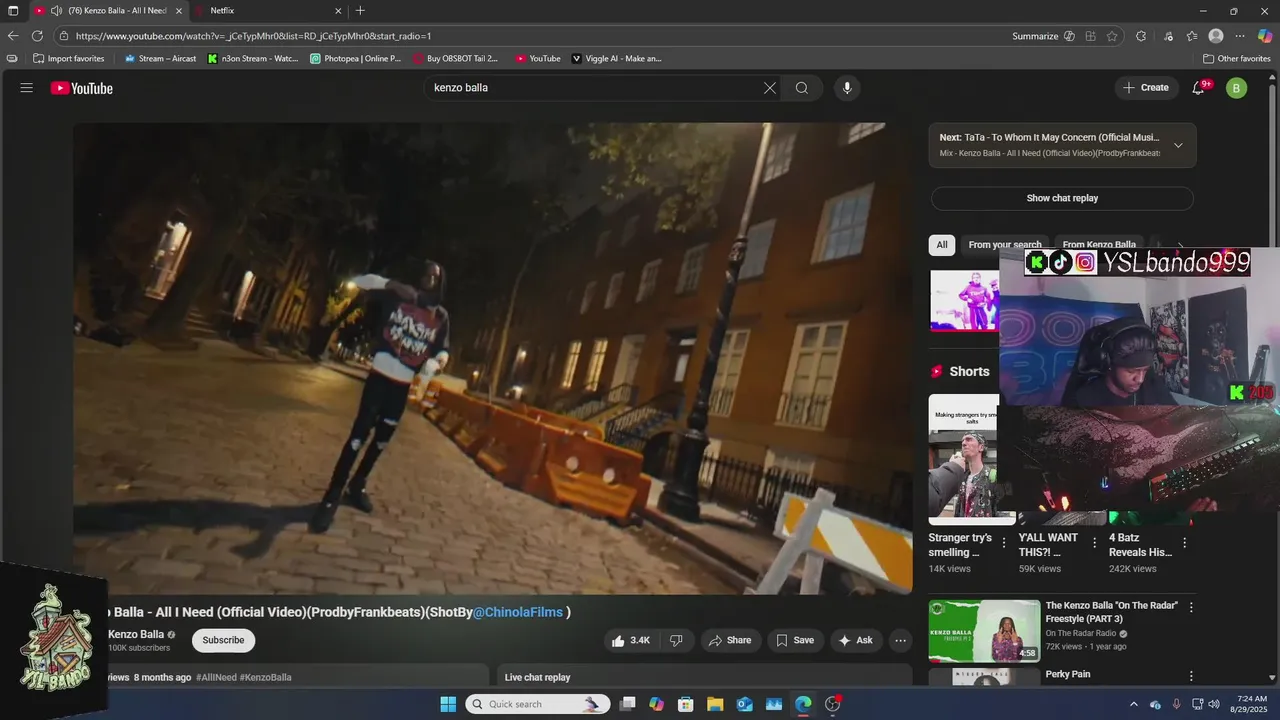Open options for 'Stranger try's smelling' Short

[1004, 543]
